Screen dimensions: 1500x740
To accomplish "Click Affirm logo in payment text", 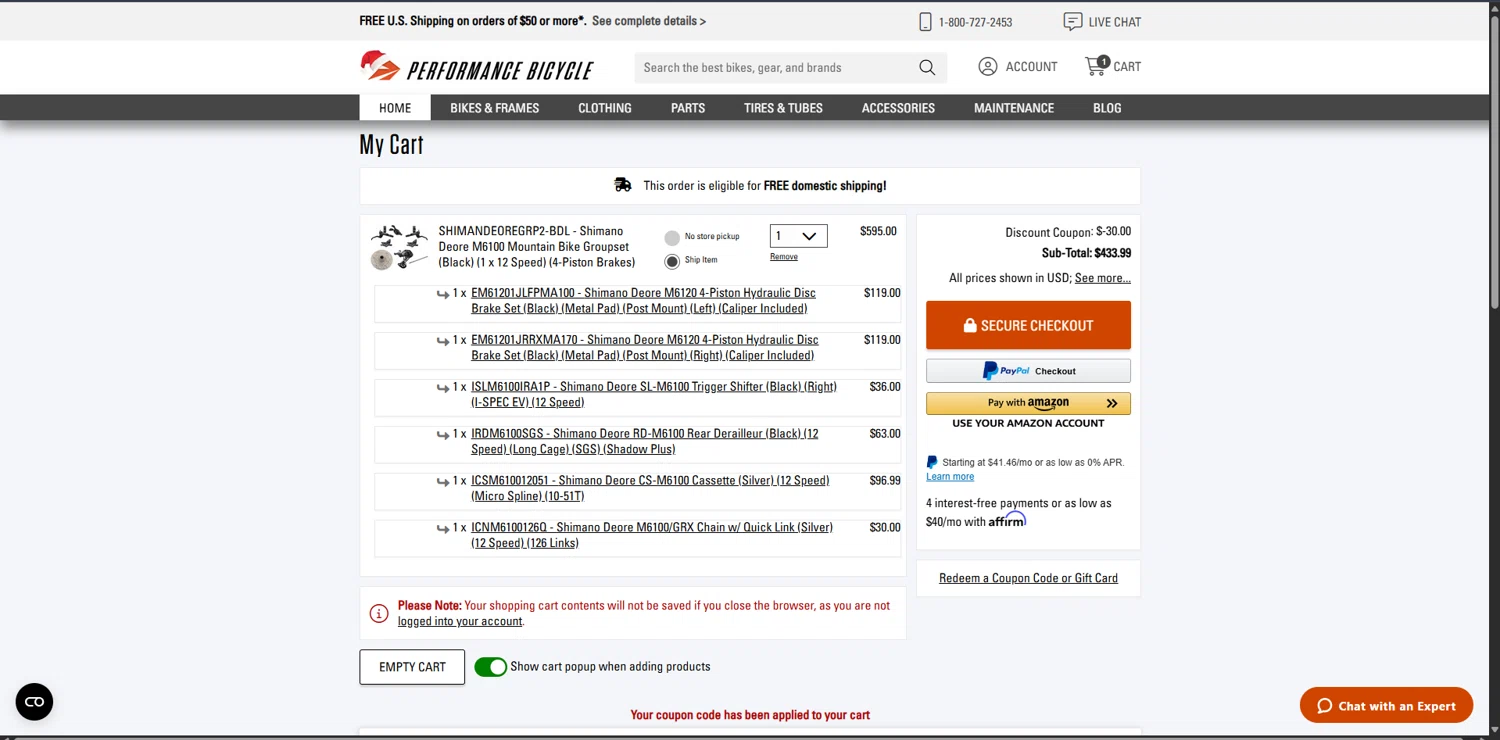I will (1007, 520).
